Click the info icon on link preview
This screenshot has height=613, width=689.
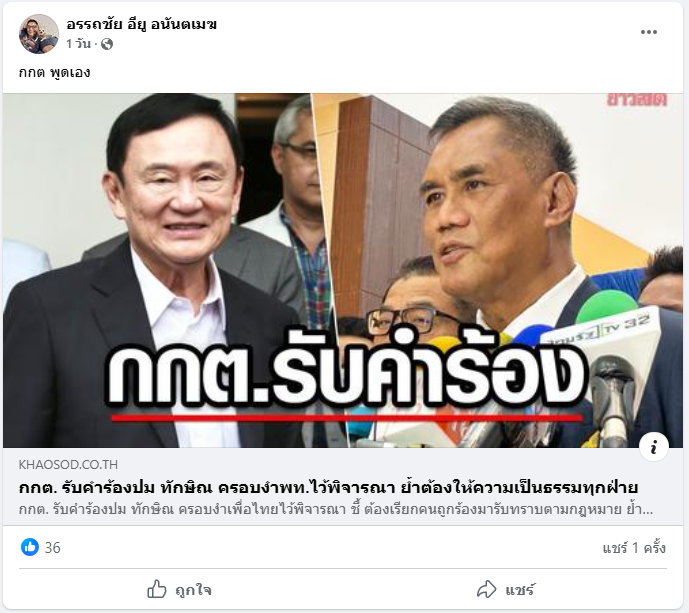(654, 447)
